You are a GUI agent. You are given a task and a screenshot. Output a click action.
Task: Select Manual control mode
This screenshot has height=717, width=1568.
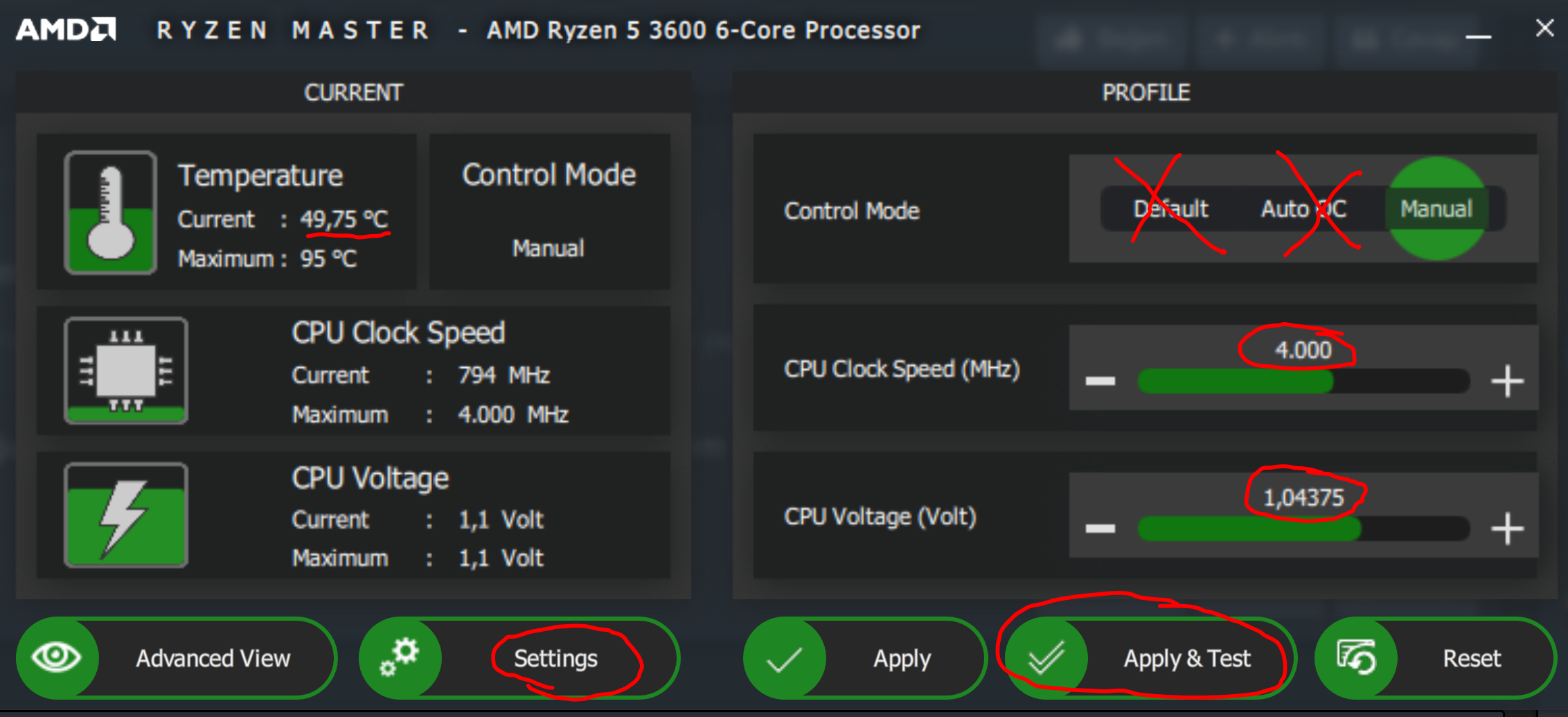(1436, 209)
